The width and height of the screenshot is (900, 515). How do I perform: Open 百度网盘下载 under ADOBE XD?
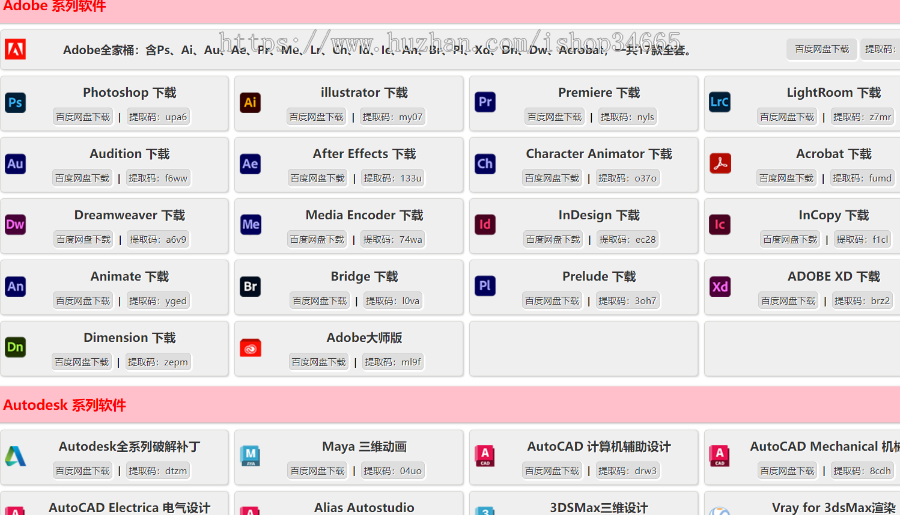pyautogui.click(x=788, y=301)
